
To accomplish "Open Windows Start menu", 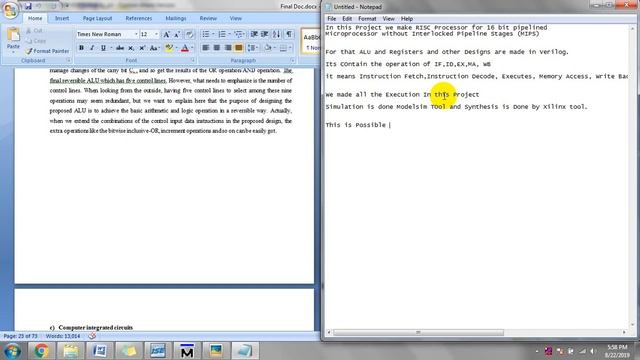I will (12, 351).
